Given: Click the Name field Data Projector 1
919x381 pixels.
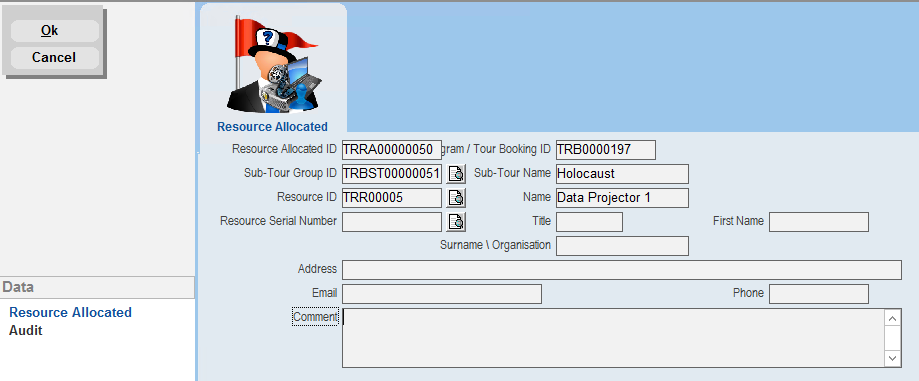Looking at the screenshot, I should click(622, 198).
